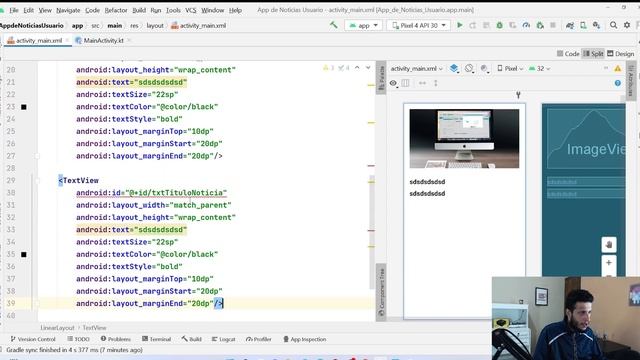Open the Terminal tool window
Viewport: 640px width, 360px height.
(x=156, y=339)
